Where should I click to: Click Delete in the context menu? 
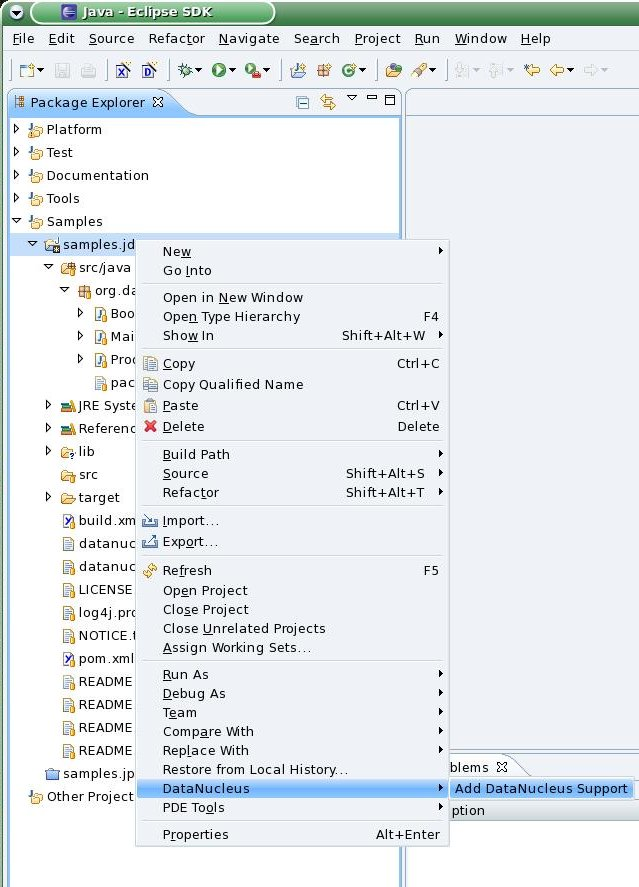click(x=292, y=427)
